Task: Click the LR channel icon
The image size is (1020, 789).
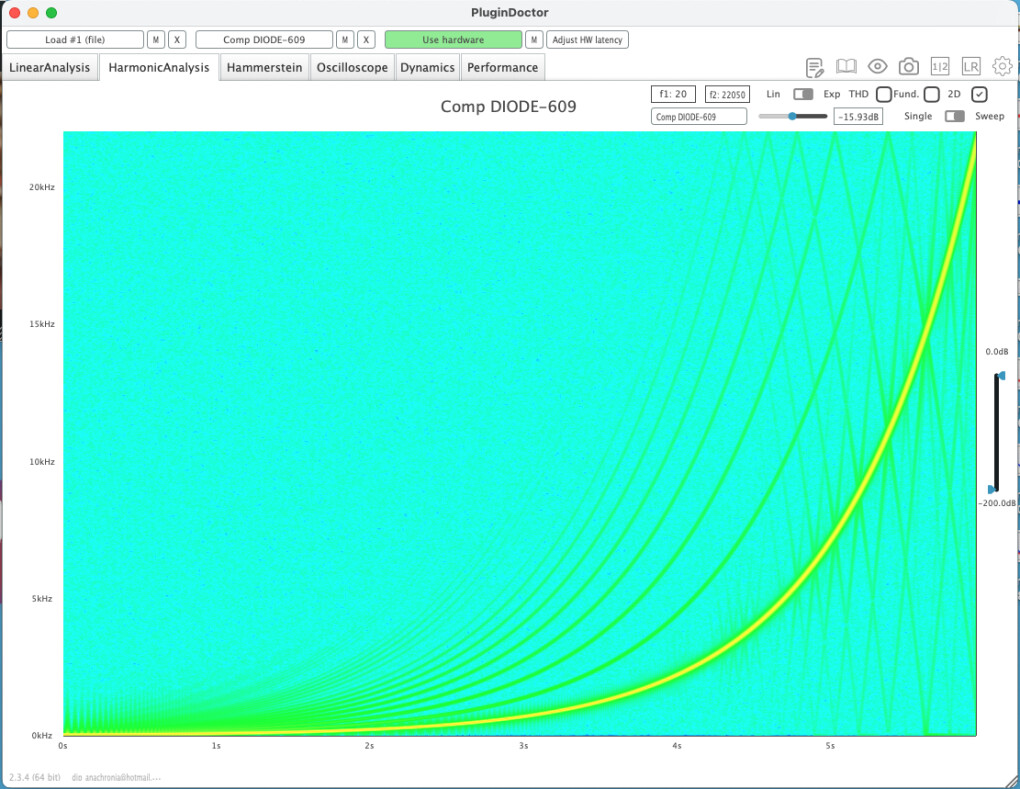Action: pyautogui.click(x=971, y=67)
